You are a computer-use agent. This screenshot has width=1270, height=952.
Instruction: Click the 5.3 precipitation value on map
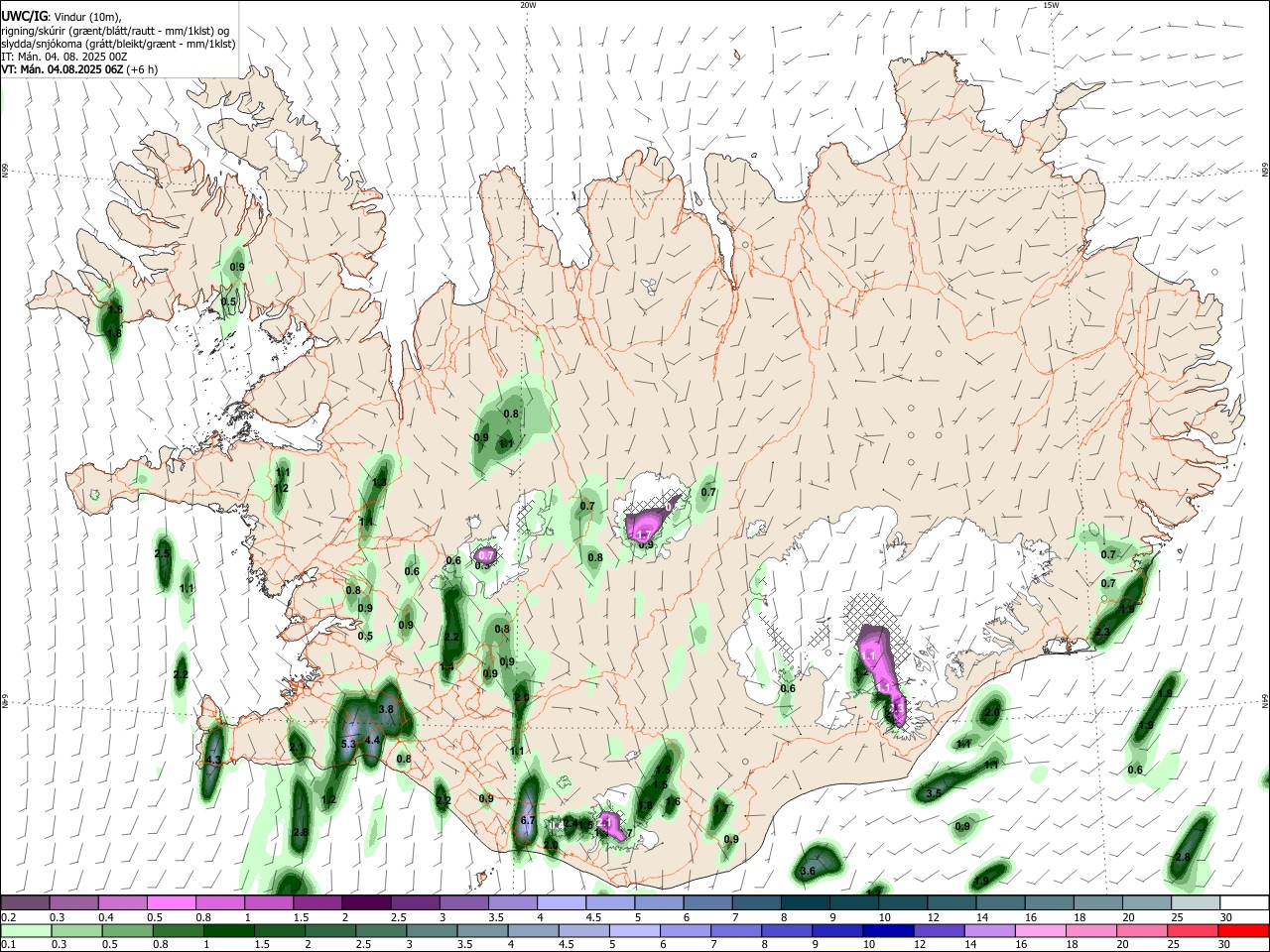tap(348, 744)
